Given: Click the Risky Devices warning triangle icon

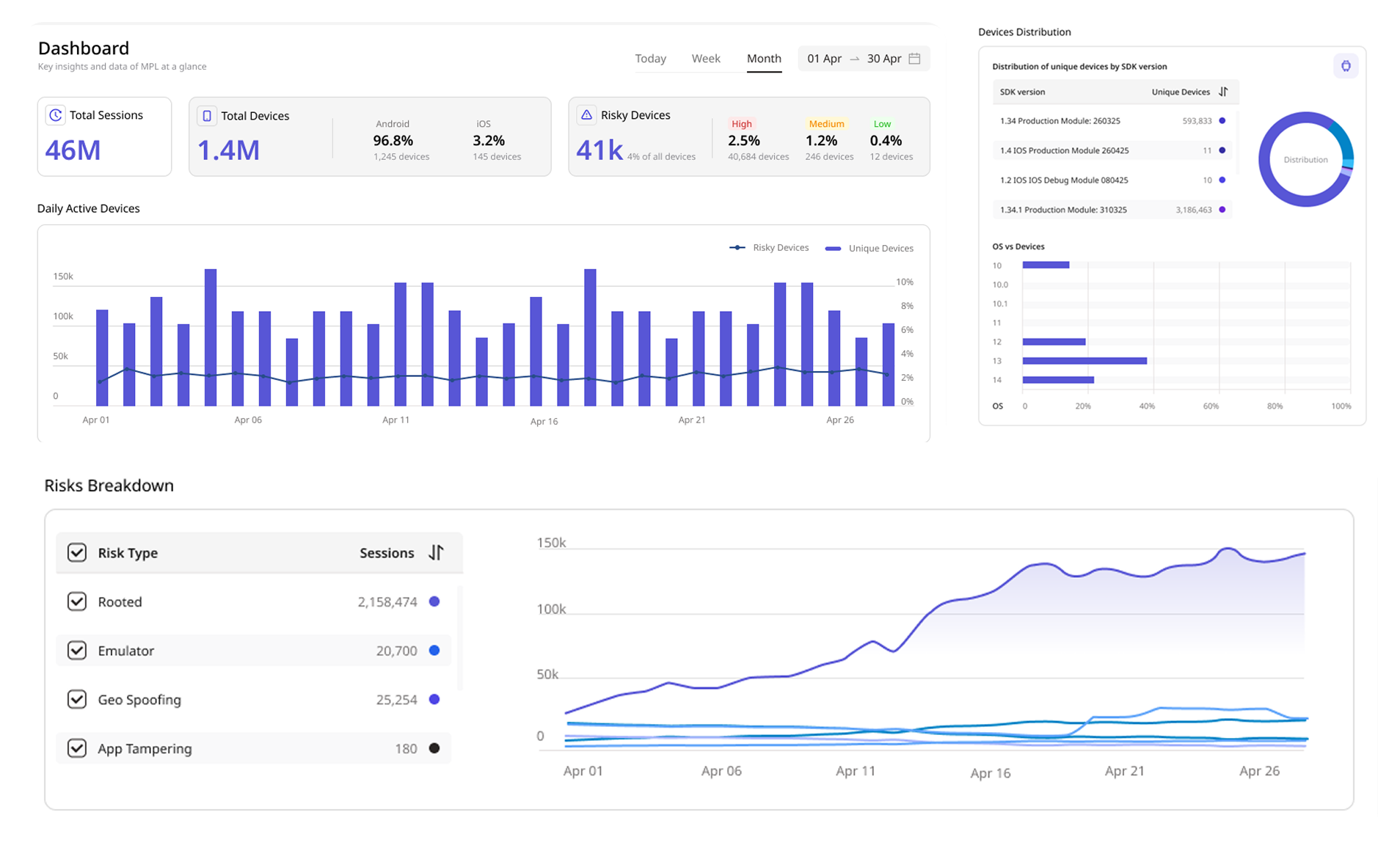Looking at the screenshot, I should 586,115.
